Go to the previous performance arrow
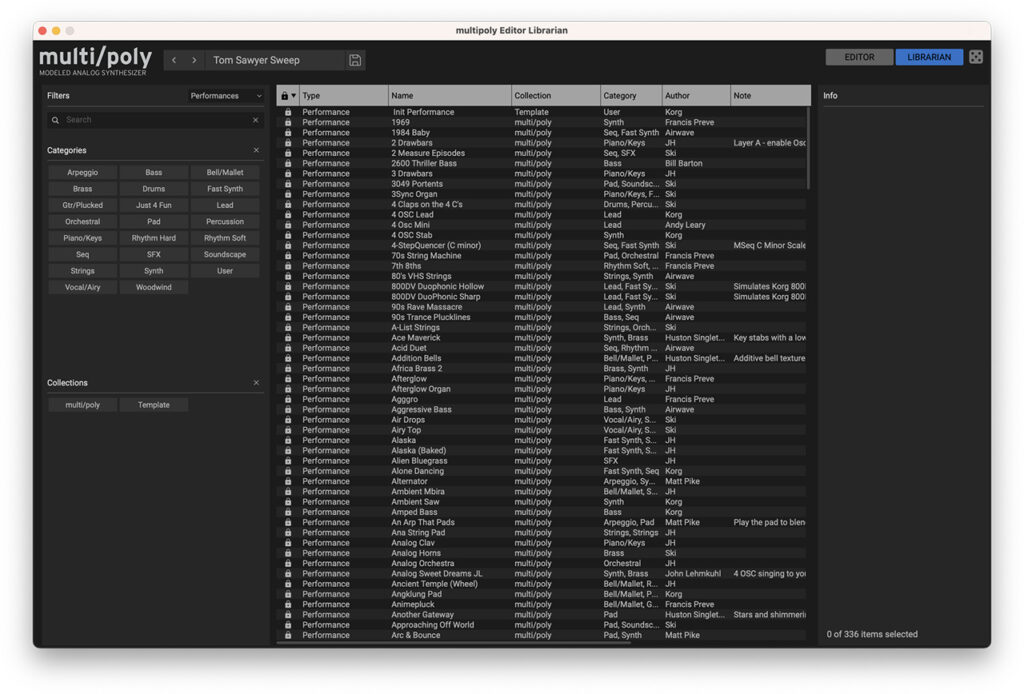The height and width of the screenshot is (694, 1024). (x=174, y=60)
